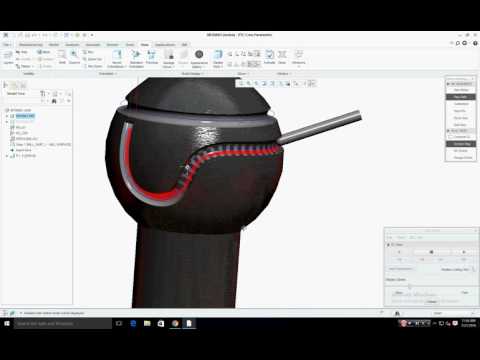Screen dimensions: 480x360
Task: Click the Windows Start button
Action: coord(6,323)
